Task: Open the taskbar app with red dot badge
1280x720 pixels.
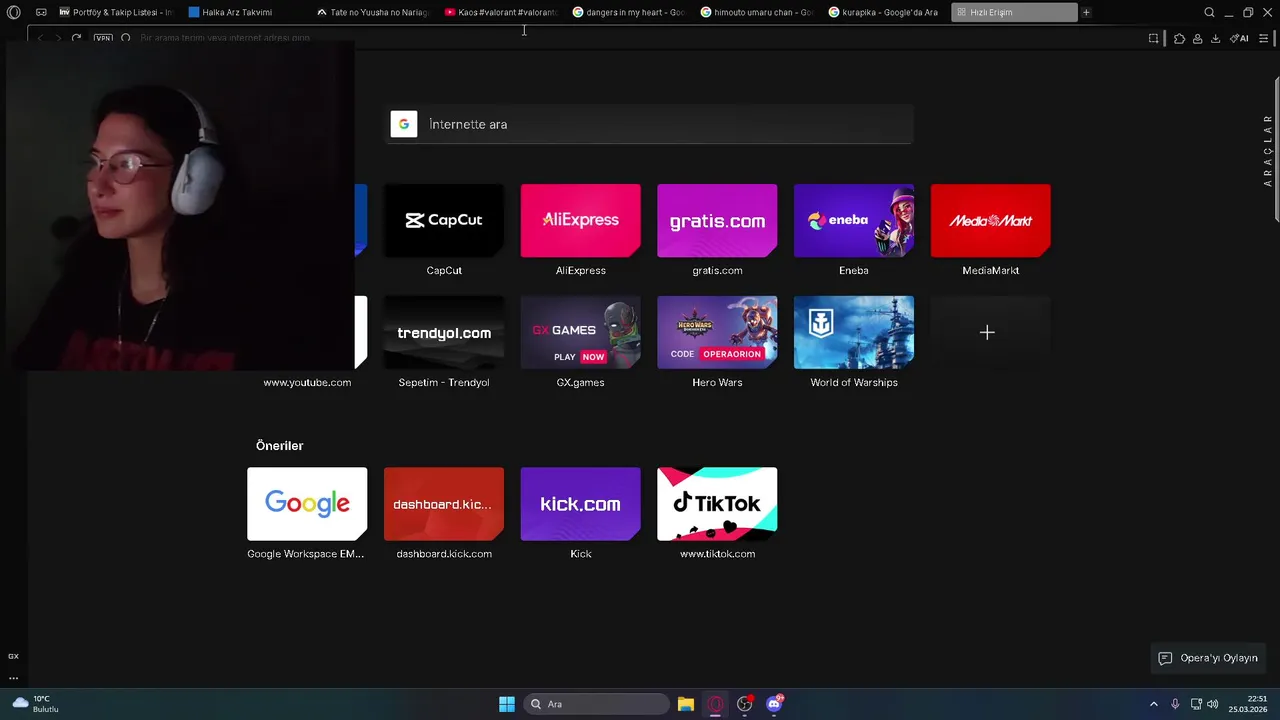Action: click(745, 704)
